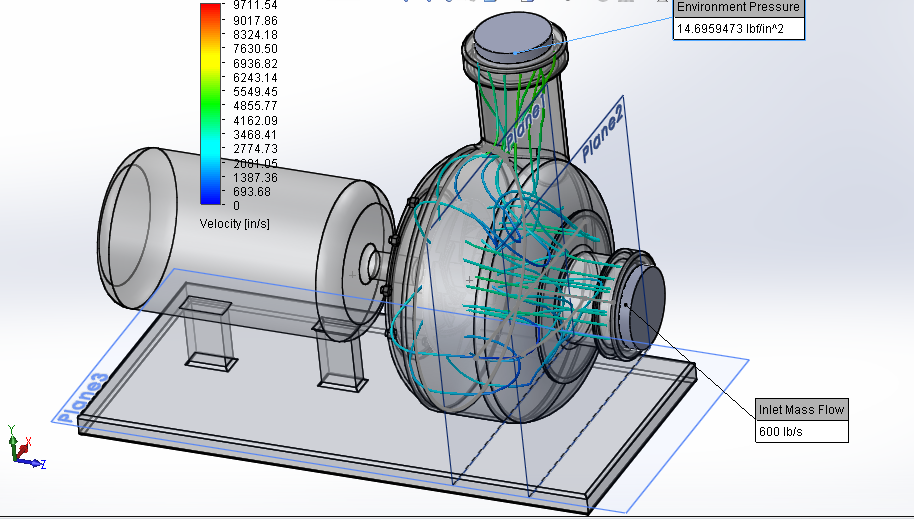Click the left motor support leg
This screenshot has height=519, width=914.
(x=210, y=335)
